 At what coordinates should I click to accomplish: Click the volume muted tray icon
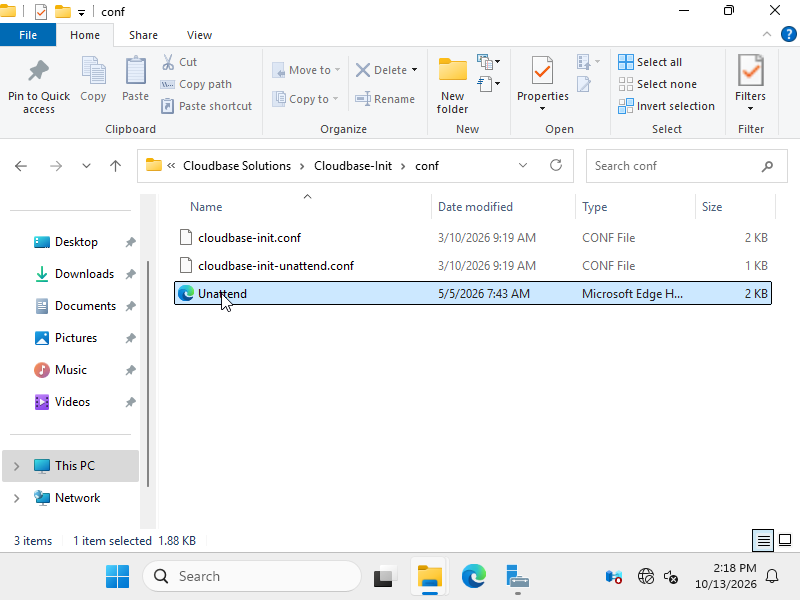tap(670, 577)
